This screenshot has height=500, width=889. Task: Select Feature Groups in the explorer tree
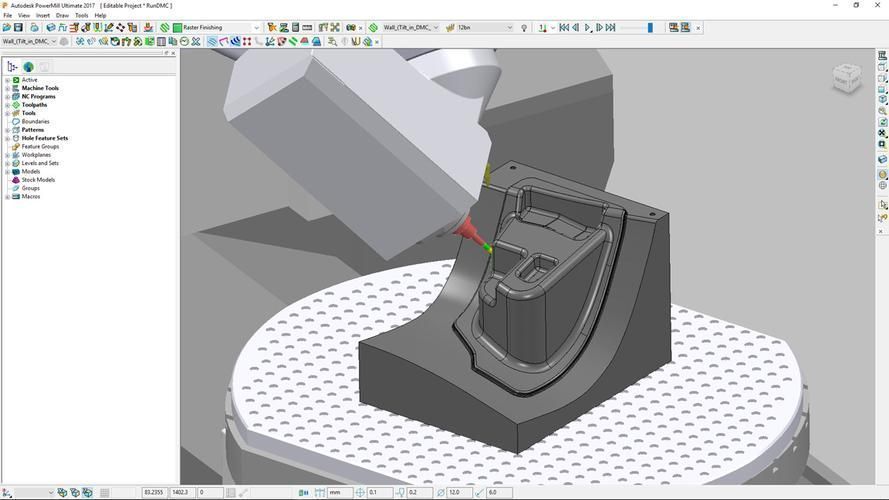(x=40, y=147)
